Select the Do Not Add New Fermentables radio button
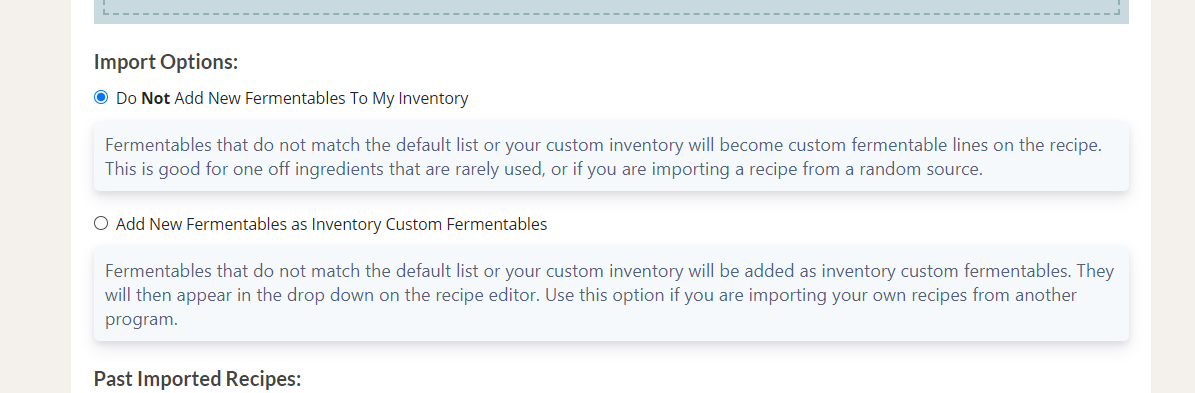1195x393 pixels. click(x=101, y=97)
